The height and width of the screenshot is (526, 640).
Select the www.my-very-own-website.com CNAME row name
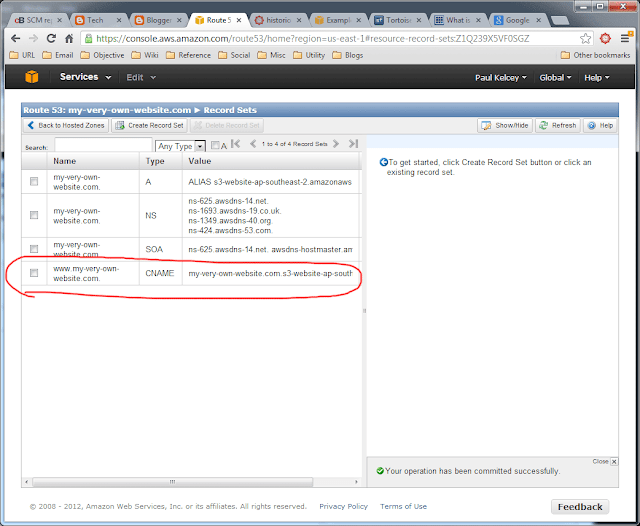[x=86, y=273]
